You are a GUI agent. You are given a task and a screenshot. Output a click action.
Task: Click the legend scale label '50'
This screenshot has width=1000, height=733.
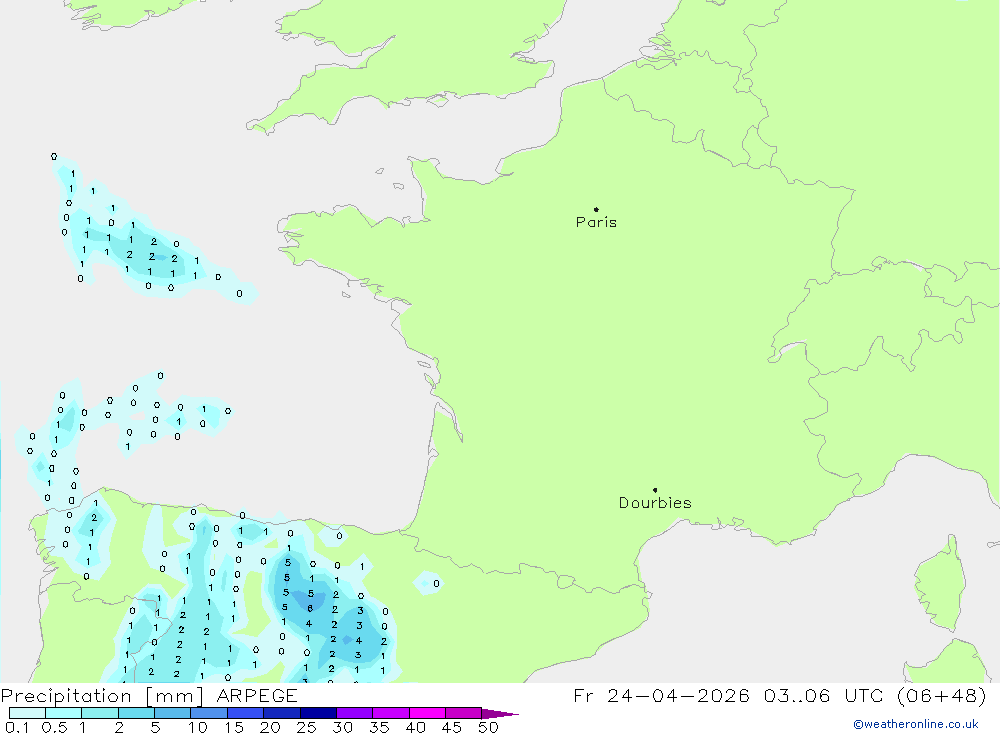[488, 727]
